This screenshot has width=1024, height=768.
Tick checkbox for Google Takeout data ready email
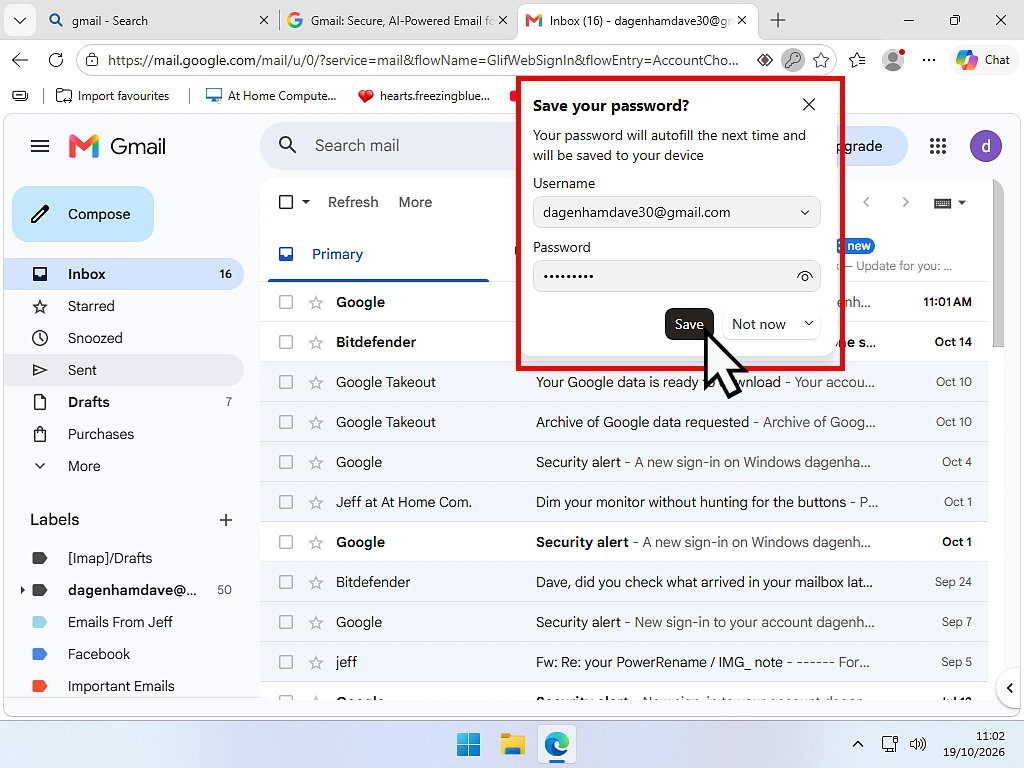tap(286, 382)
